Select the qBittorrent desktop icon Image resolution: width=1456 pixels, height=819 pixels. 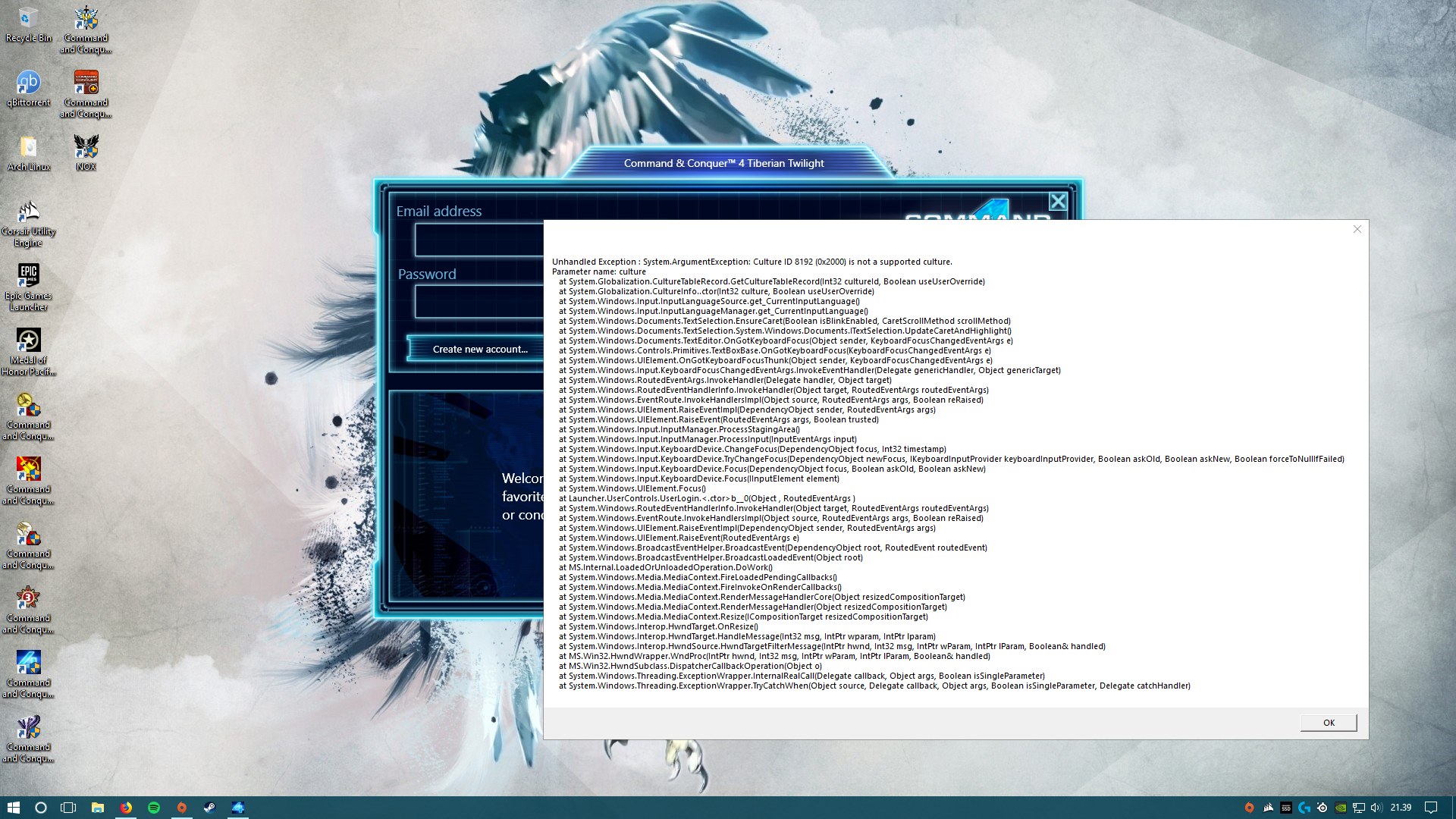click(x=28, y=88)
